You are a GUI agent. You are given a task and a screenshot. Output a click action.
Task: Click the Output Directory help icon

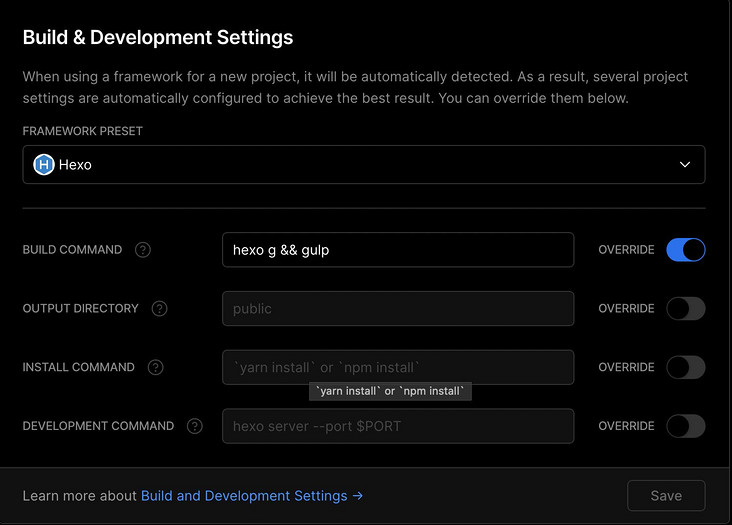(x=160, y=309)
